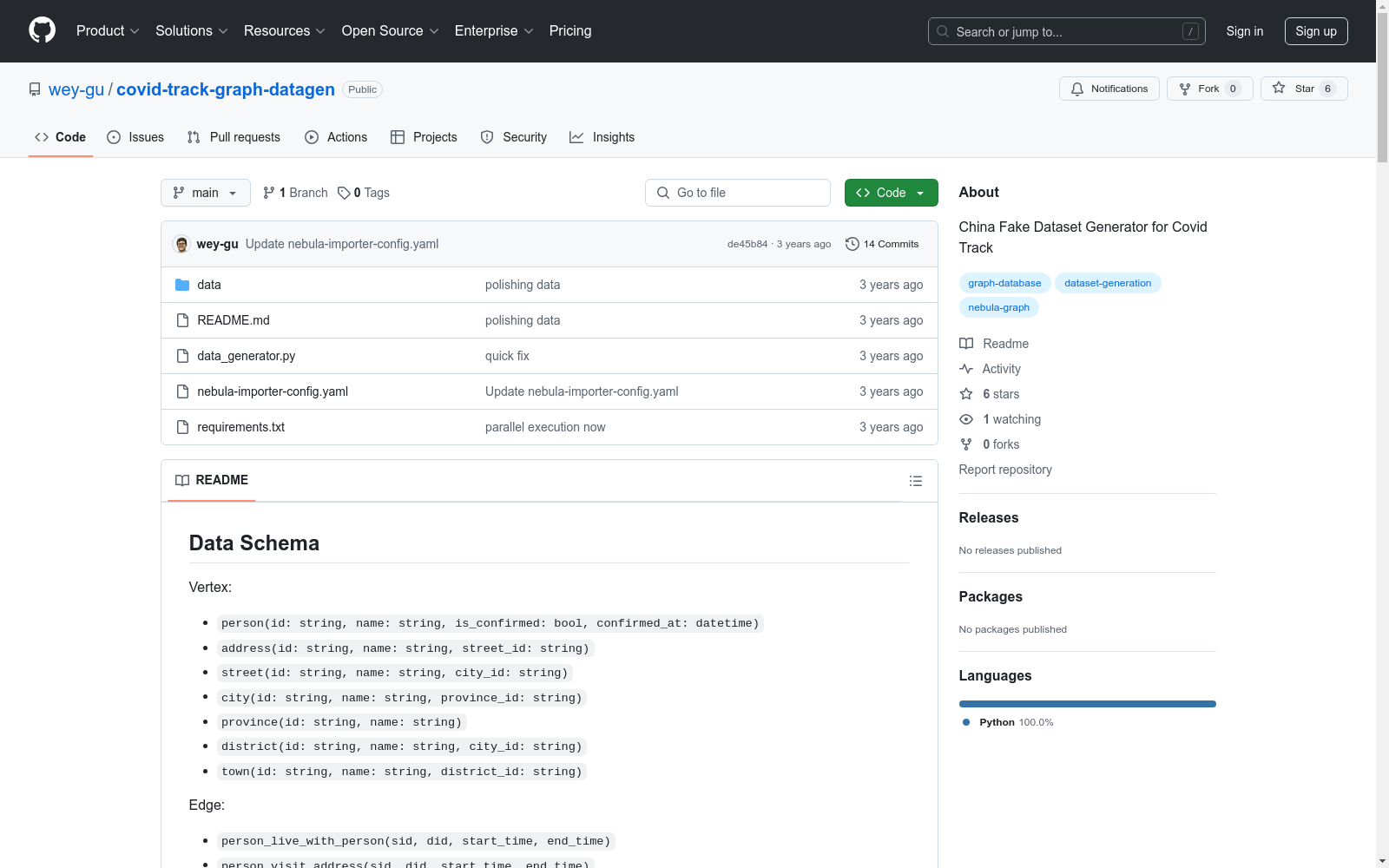This screenshot has width=1389, height=868.
Task: Open the 'Update nebula-importer-config.yaml' latest commit message
Action: (342, 244)
